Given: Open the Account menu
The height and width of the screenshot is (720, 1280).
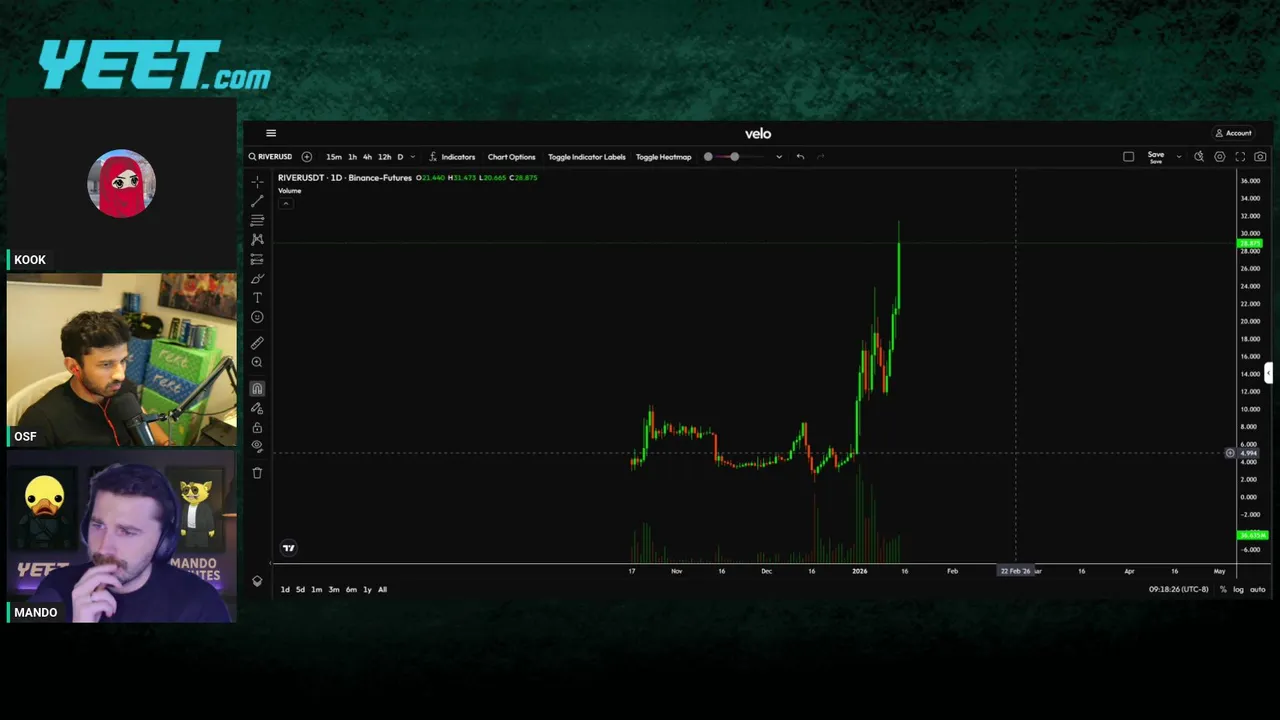Looking at the screenshot, I should pyautogui.click(x=1234, y=133).
